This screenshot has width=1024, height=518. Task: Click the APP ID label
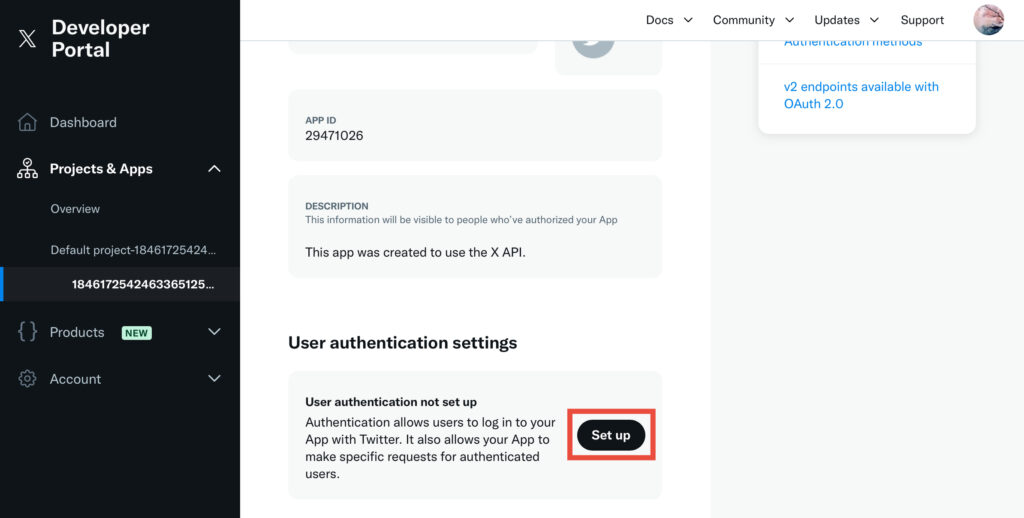(x=321, y=120)
